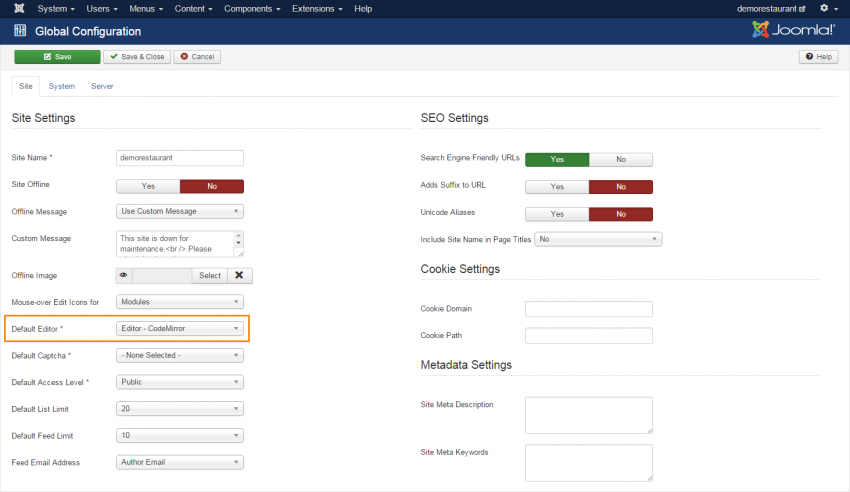Click the Site Meta Description text area

589,415
